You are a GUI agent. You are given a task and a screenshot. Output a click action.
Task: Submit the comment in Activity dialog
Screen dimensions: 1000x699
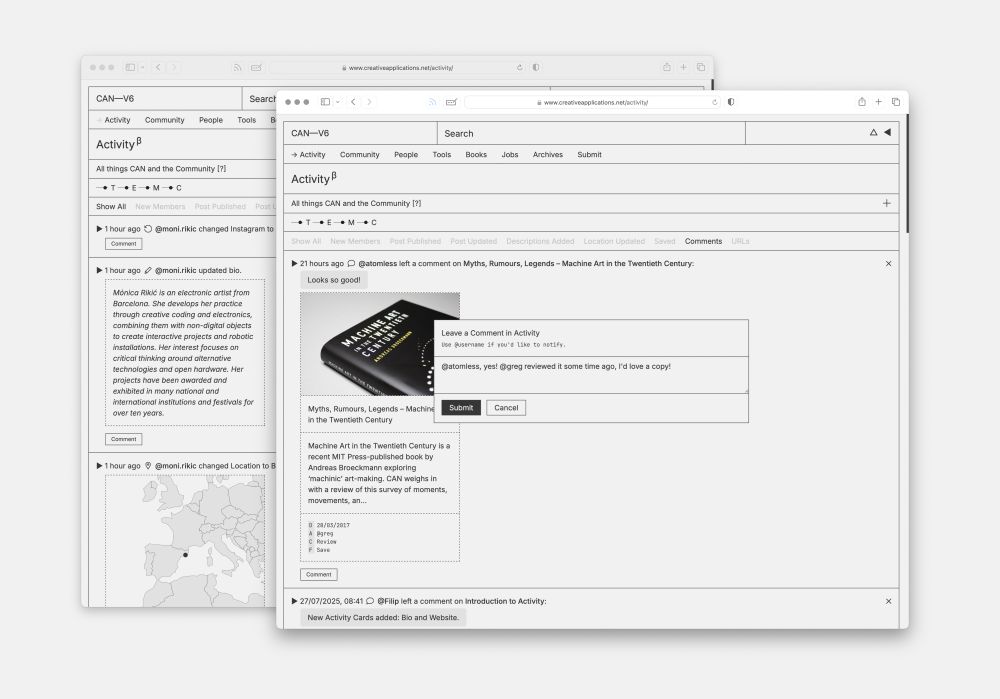click(460, 408)
